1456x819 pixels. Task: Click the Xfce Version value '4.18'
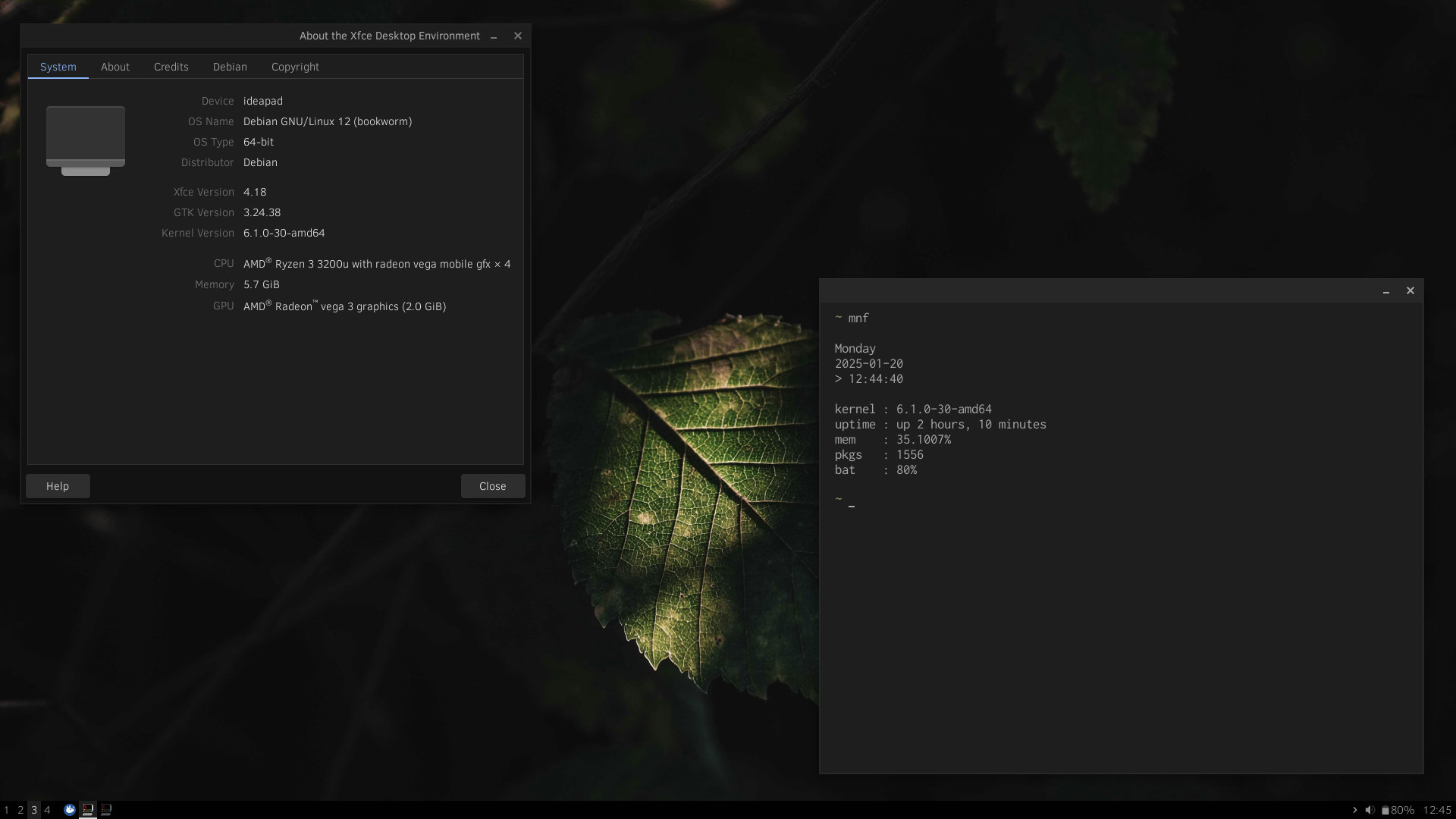pyautogui.click(x=255, y=192)
